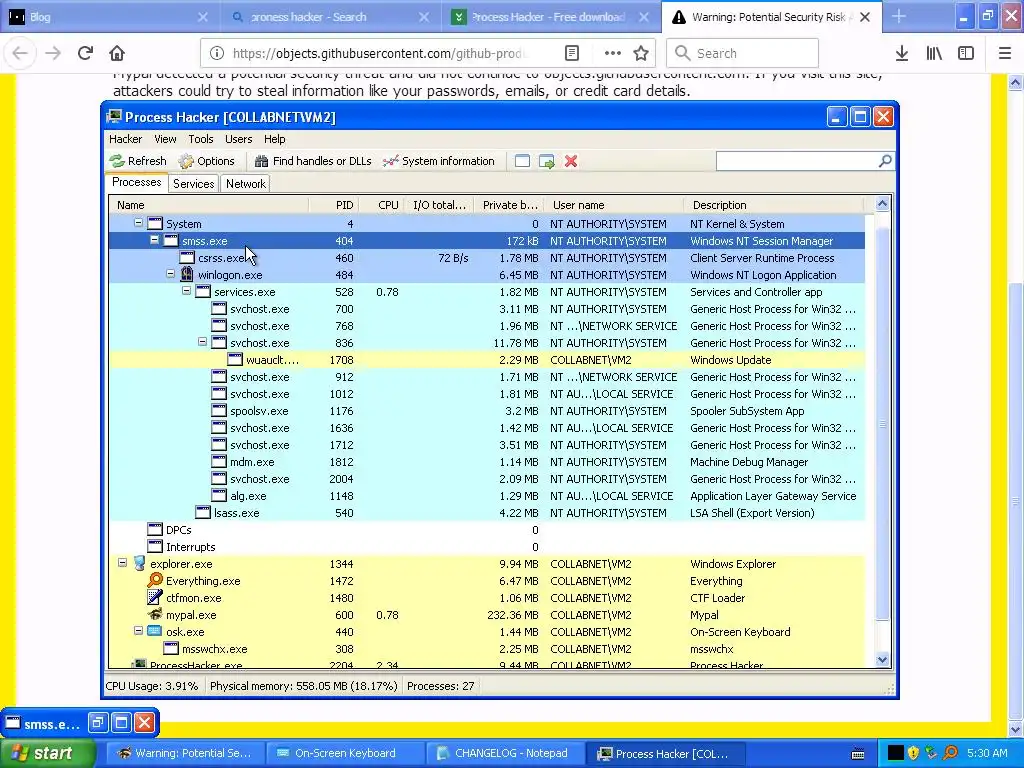This screenshot has width=1024, height=768.
Task: Open the View menu
Action: tap(165, 139)
